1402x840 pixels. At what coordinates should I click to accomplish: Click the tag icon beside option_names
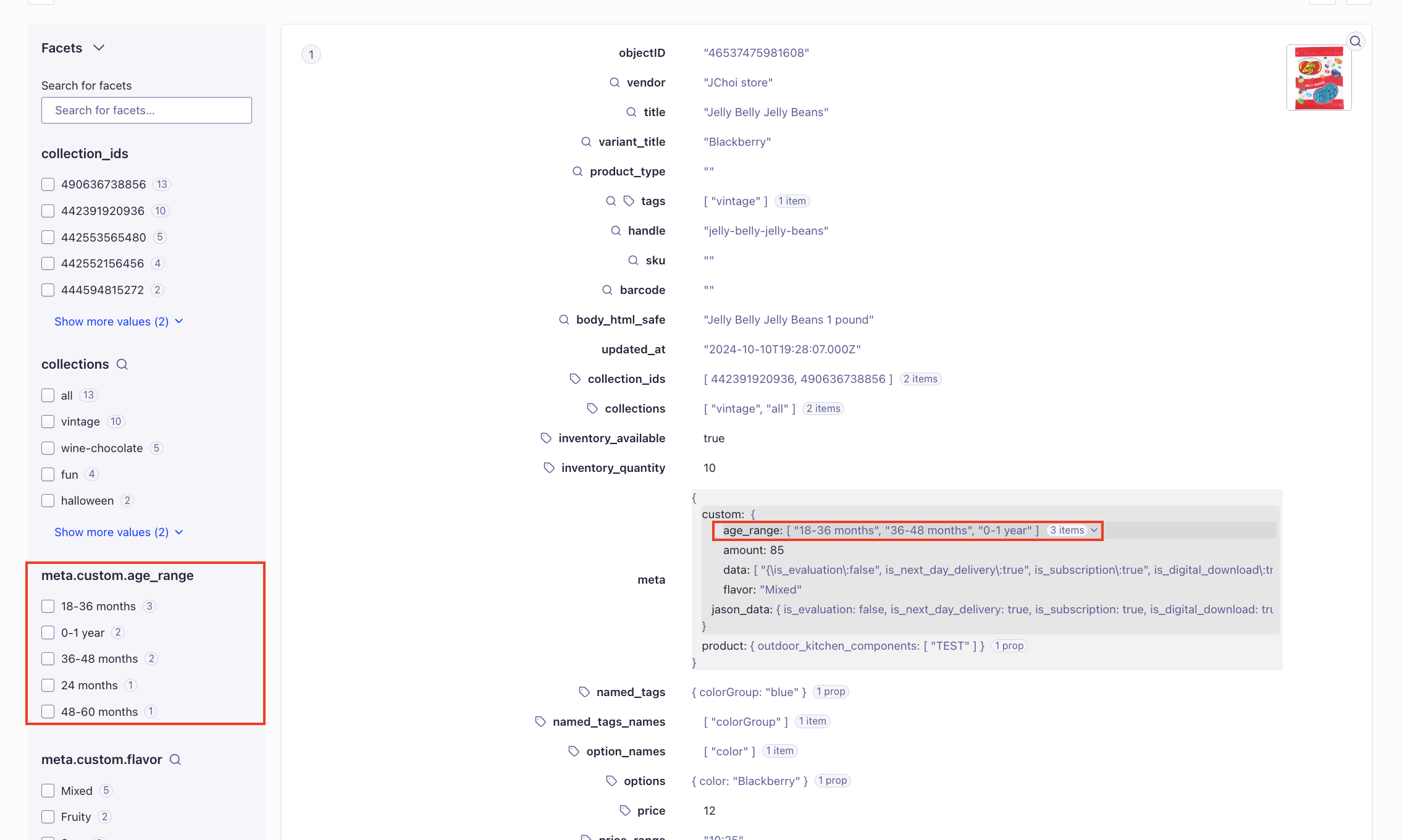(574, 751)
